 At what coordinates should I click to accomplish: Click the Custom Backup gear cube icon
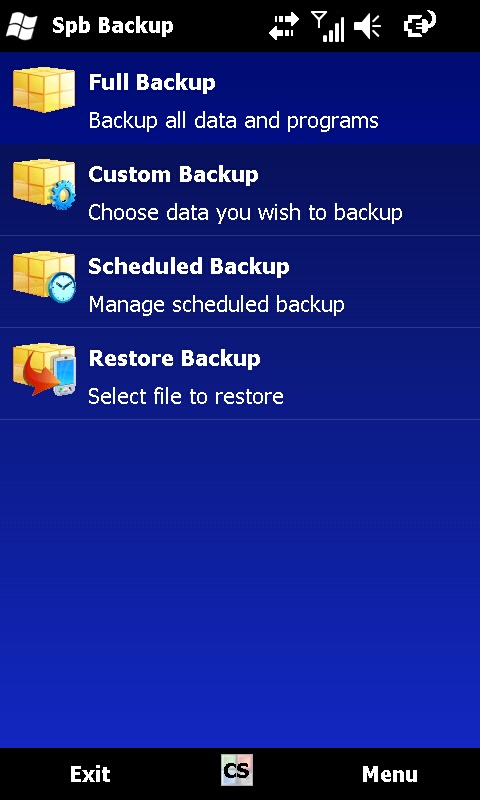click(x=44, y=184)
